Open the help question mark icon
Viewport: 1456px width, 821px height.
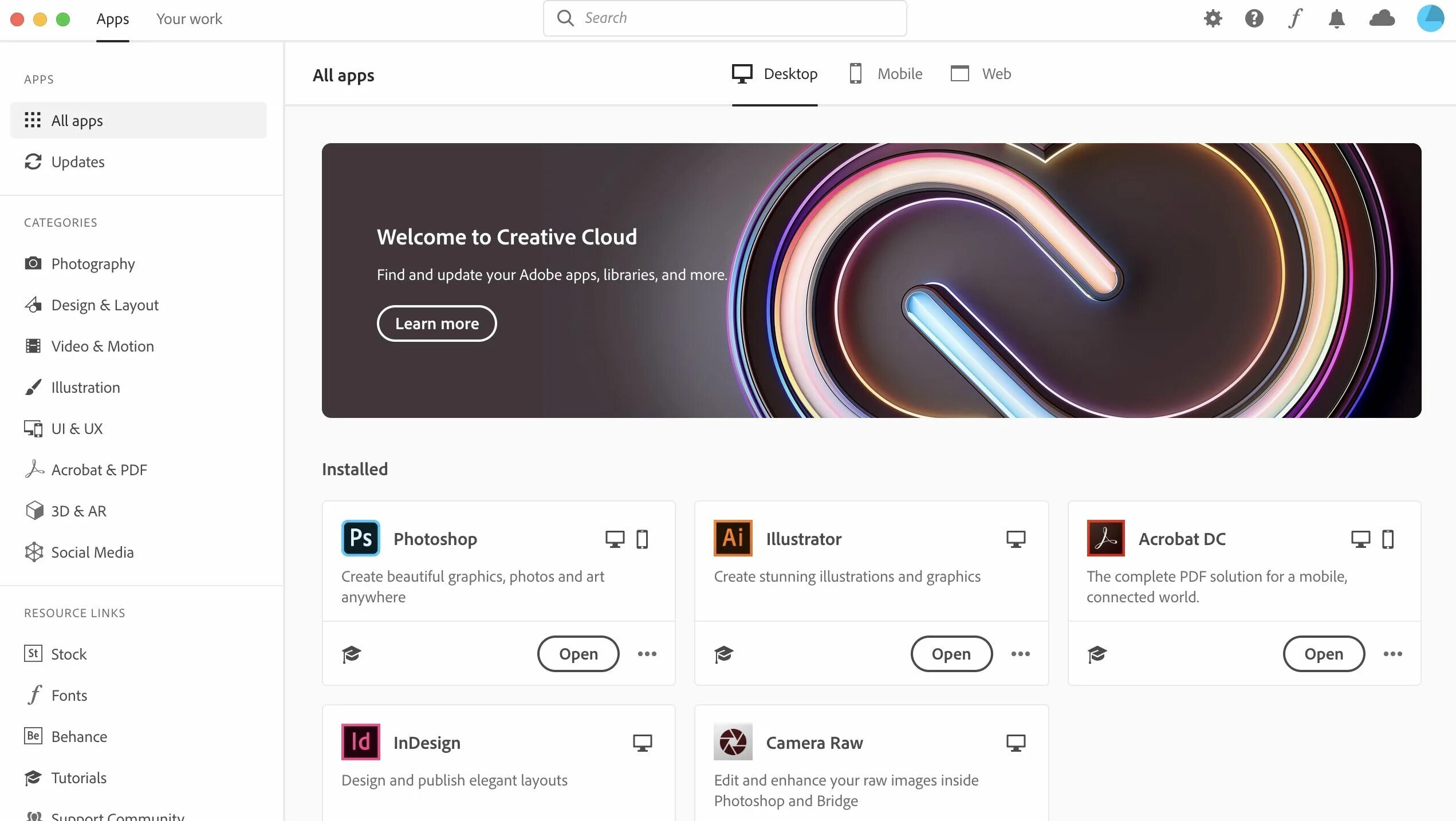1254,18
